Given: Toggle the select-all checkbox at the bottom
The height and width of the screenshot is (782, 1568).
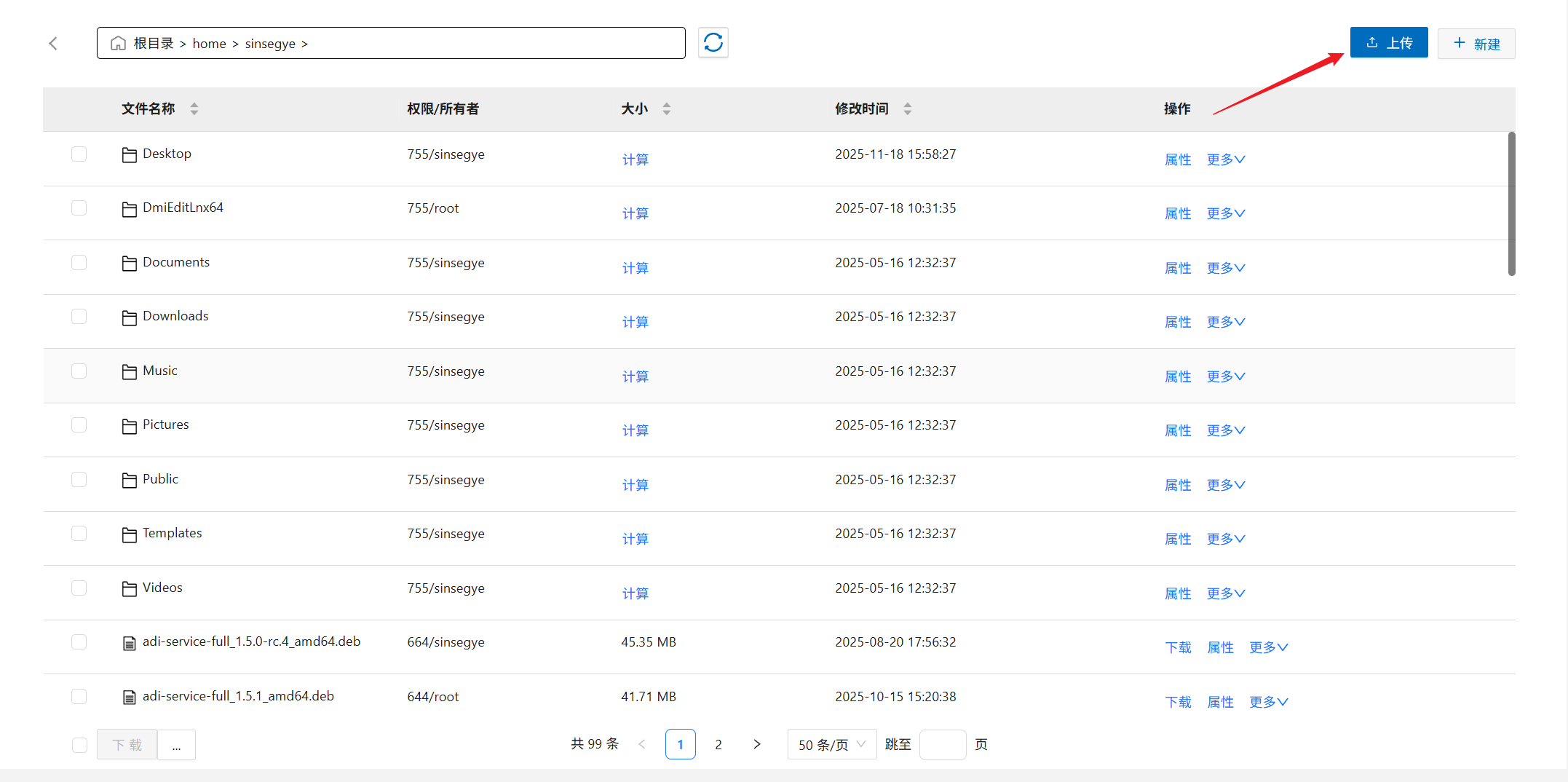Looking at the screenshot, I should pos(79,745).
